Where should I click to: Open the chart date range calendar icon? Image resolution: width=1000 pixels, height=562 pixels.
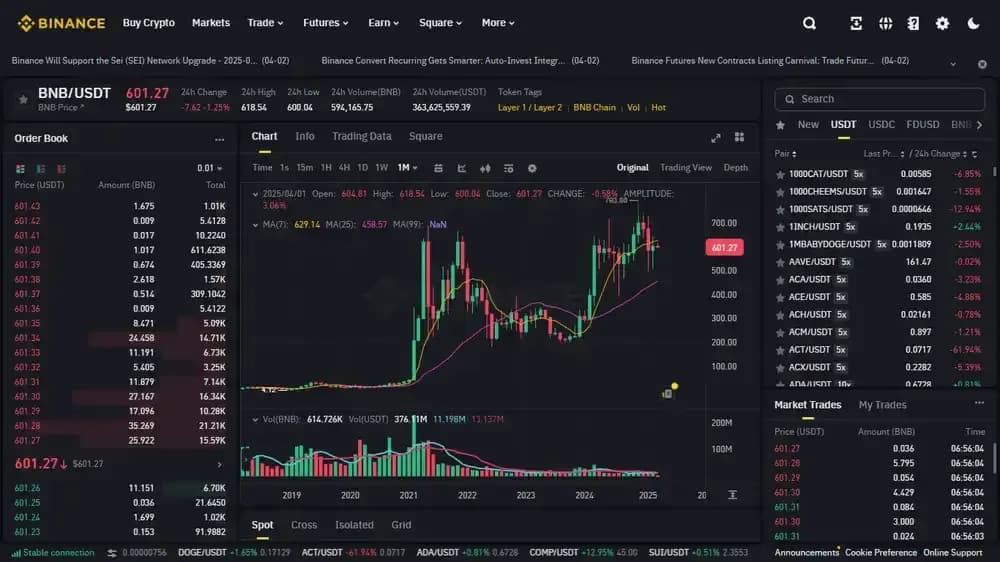click(x=438, y=168)
